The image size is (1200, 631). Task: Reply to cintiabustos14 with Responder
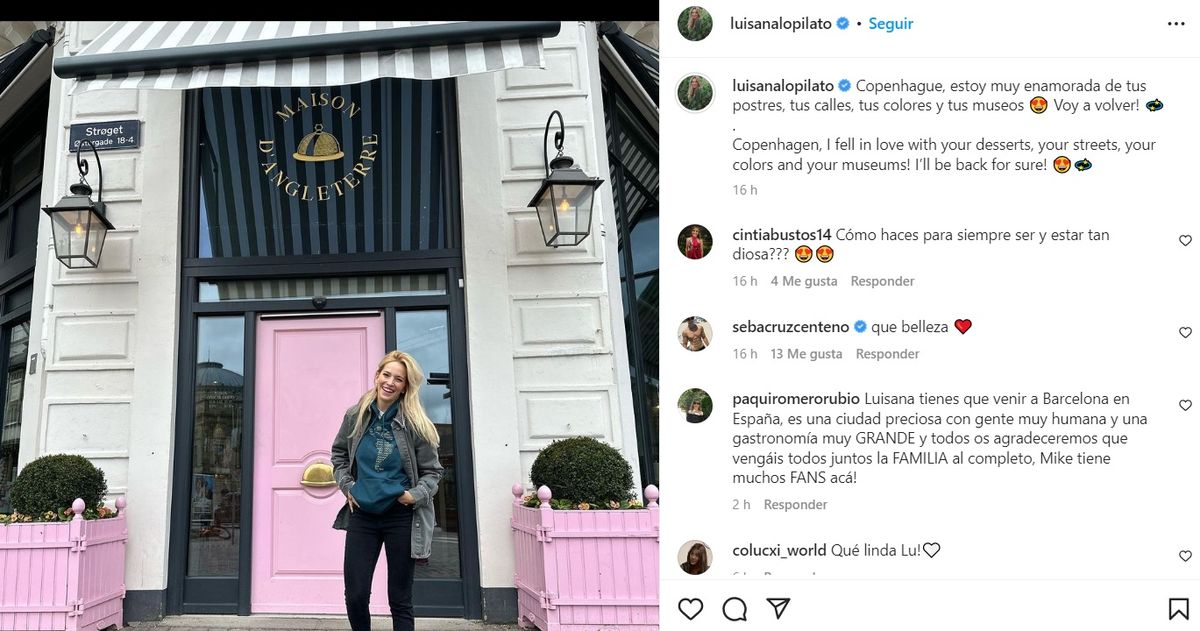click(882, 281)
